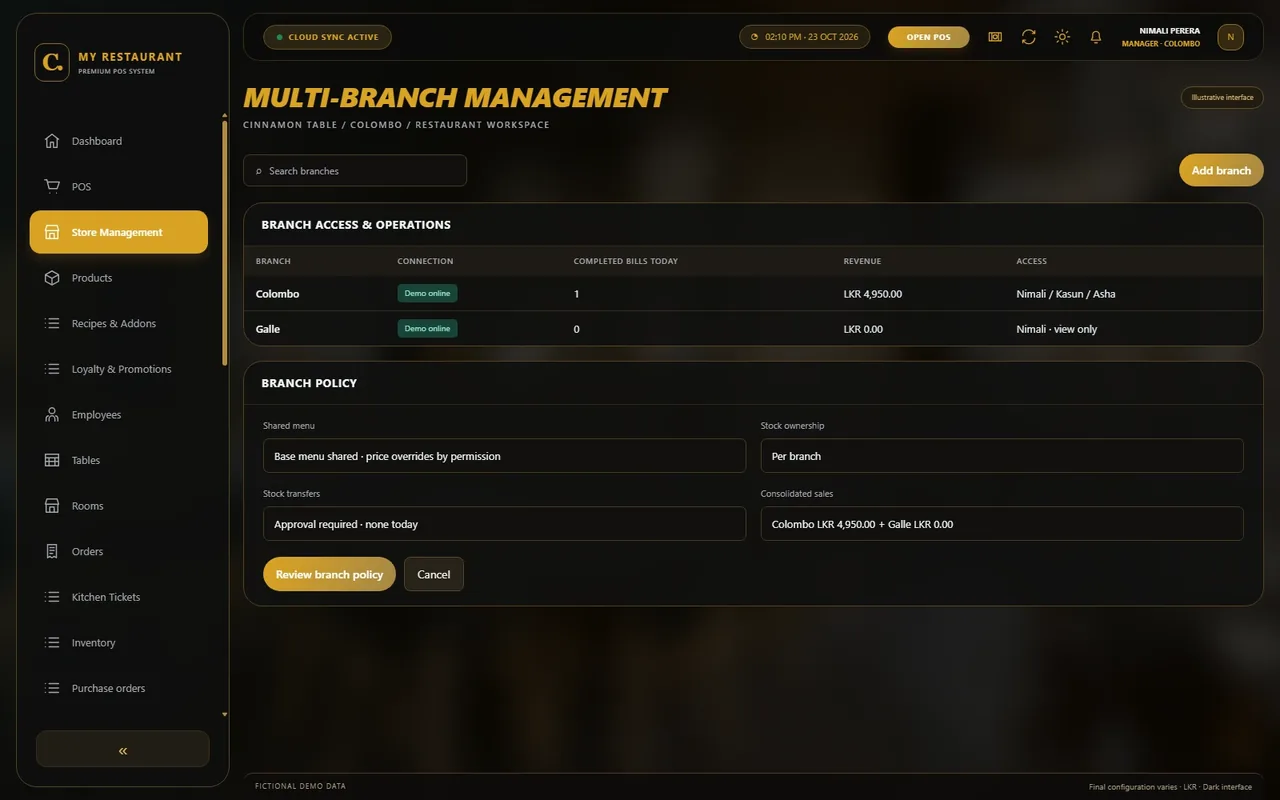The width and height of the screenshot is (1280, 800).
Task: Click the My Restaurant logo icon
Action: point(52,62)
